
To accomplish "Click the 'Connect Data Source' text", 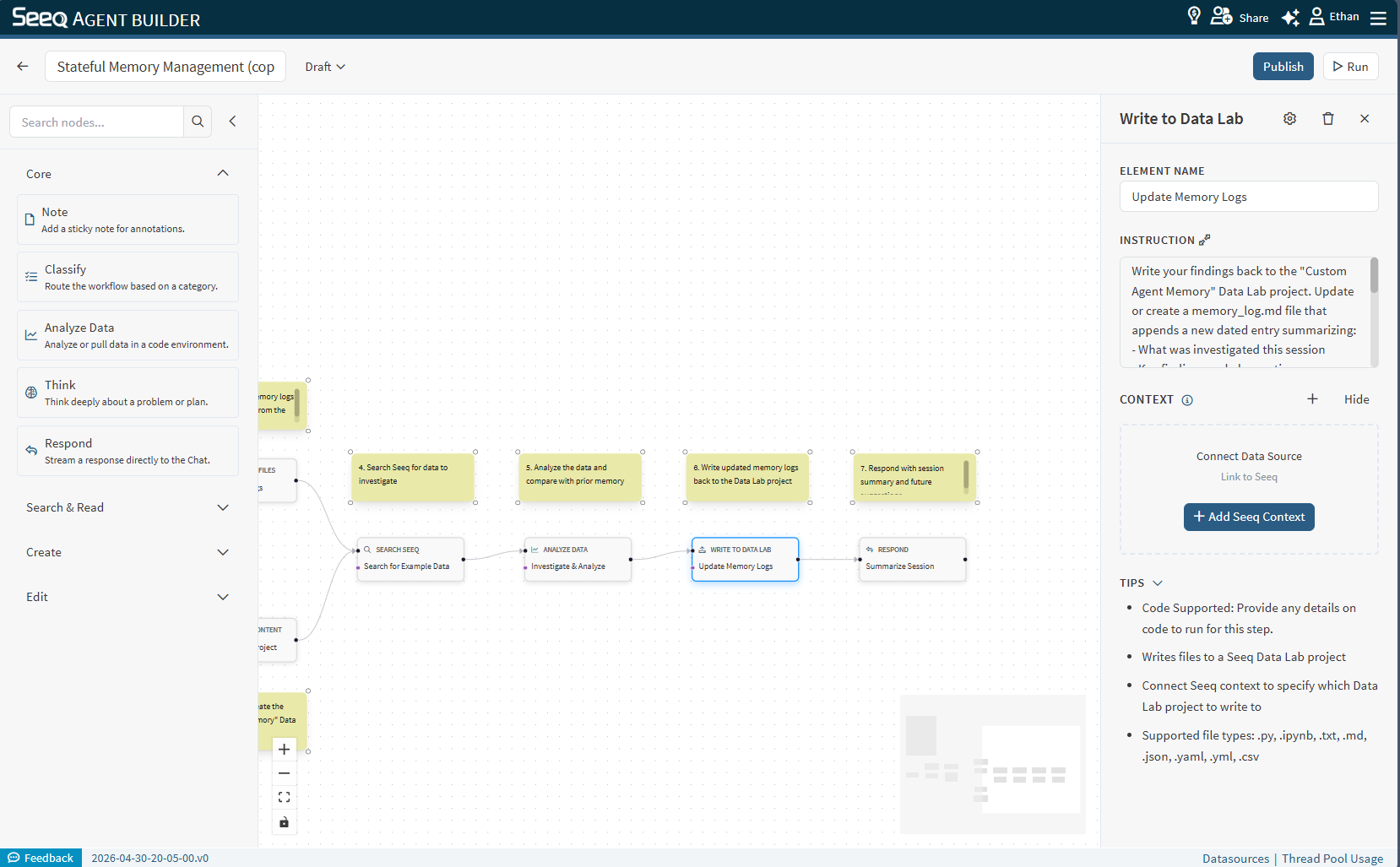I will click(x=1249, y=456).
